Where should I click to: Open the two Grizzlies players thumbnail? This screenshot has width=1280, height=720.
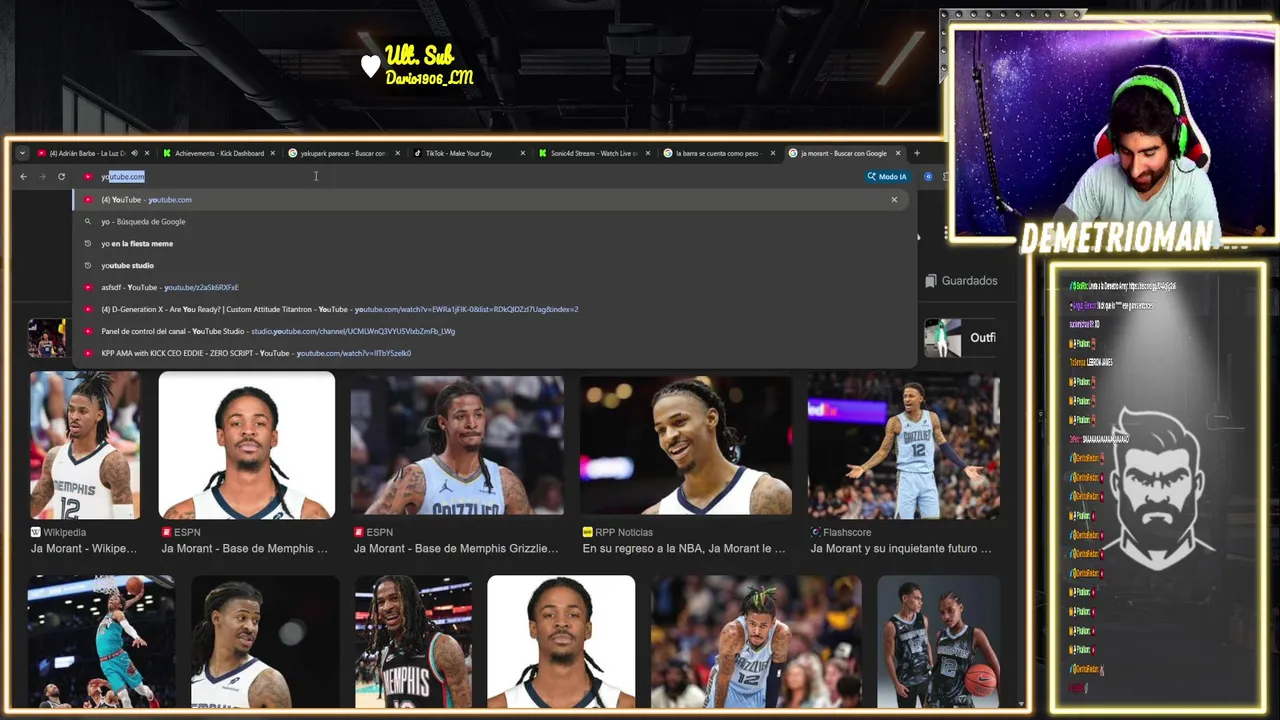click(x=939, y=641)
